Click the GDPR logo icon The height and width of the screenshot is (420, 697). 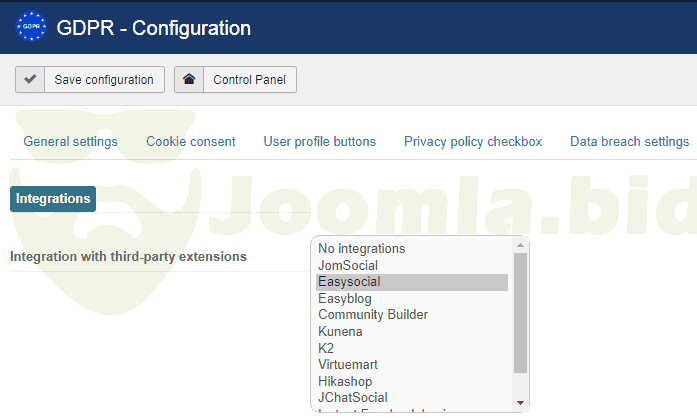[x=32, y=27]
